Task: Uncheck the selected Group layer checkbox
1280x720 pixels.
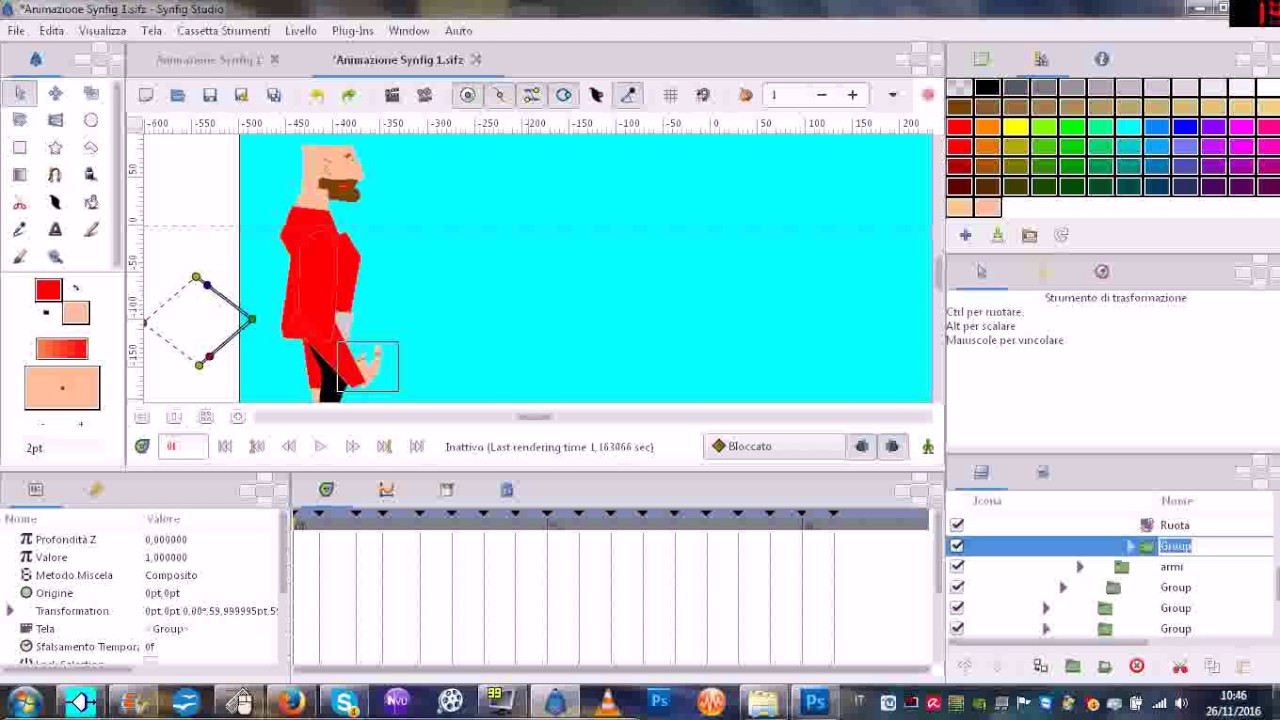Action: pyautogui.click(x=957, y=546)
